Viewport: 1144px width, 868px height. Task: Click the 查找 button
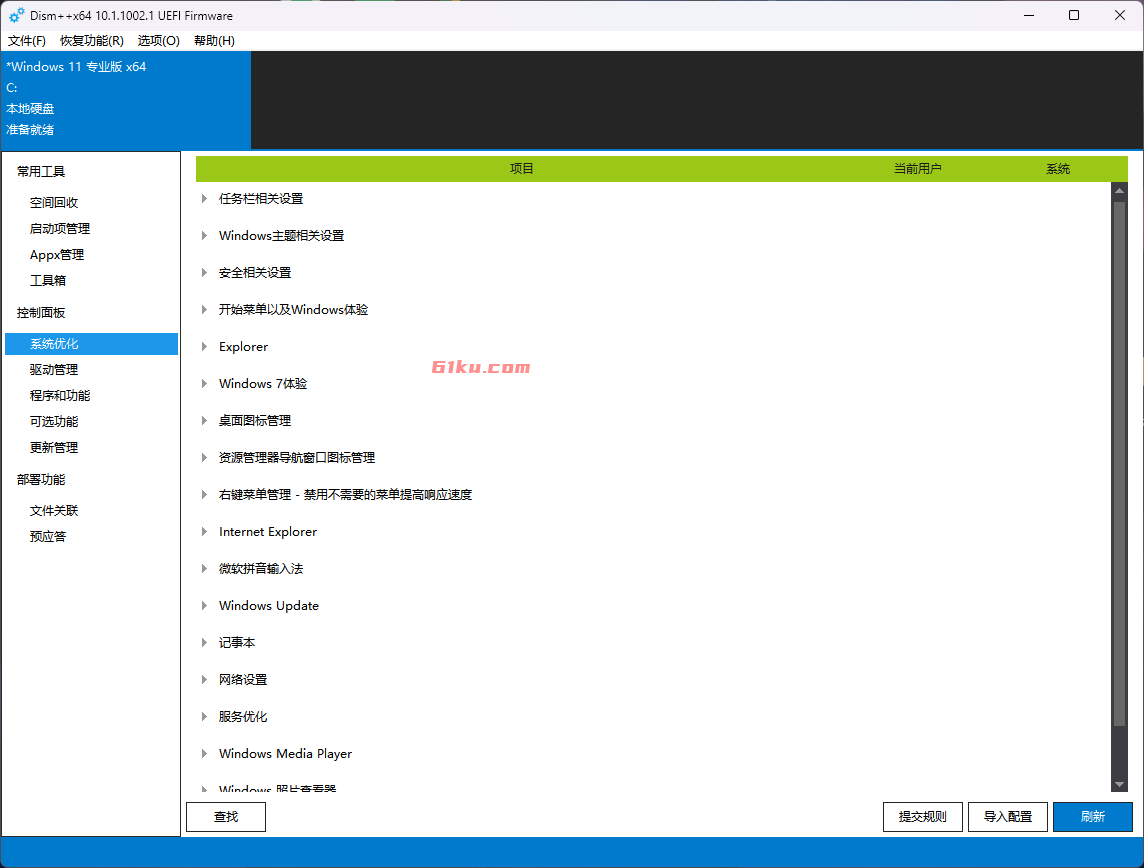[226, 817]
